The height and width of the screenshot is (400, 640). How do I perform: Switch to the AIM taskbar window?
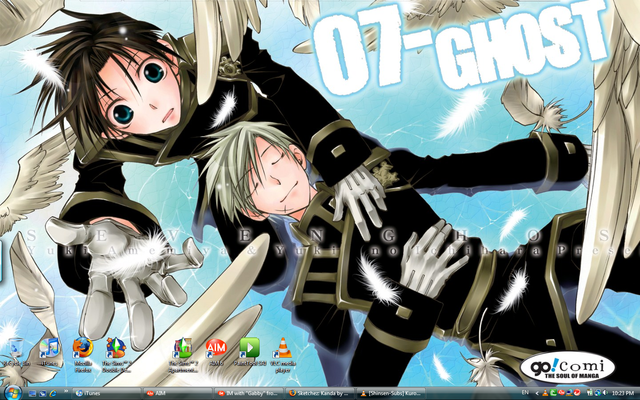tap(178, 393)
